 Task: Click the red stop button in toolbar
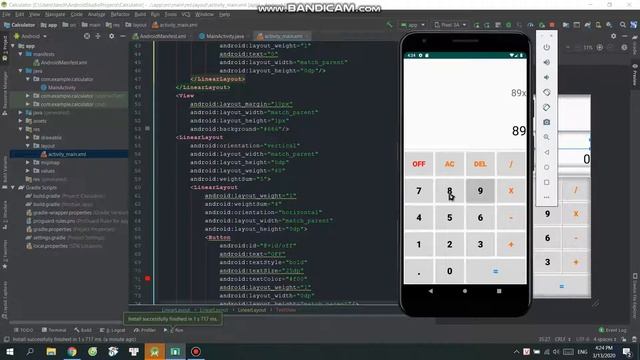pyautogui.click(x=552, y=25)
